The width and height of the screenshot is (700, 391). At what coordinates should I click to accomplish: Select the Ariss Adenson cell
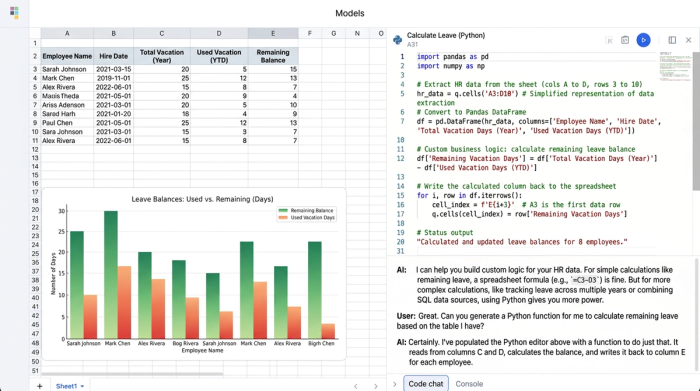(67, 105)
